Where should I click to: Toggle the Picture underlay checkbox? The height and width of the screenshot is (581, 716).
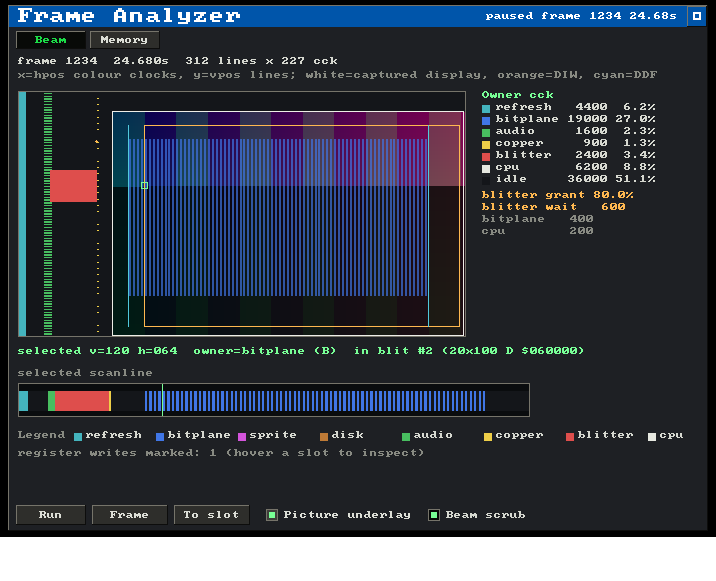pyautogui.click(x=272, y=515)
